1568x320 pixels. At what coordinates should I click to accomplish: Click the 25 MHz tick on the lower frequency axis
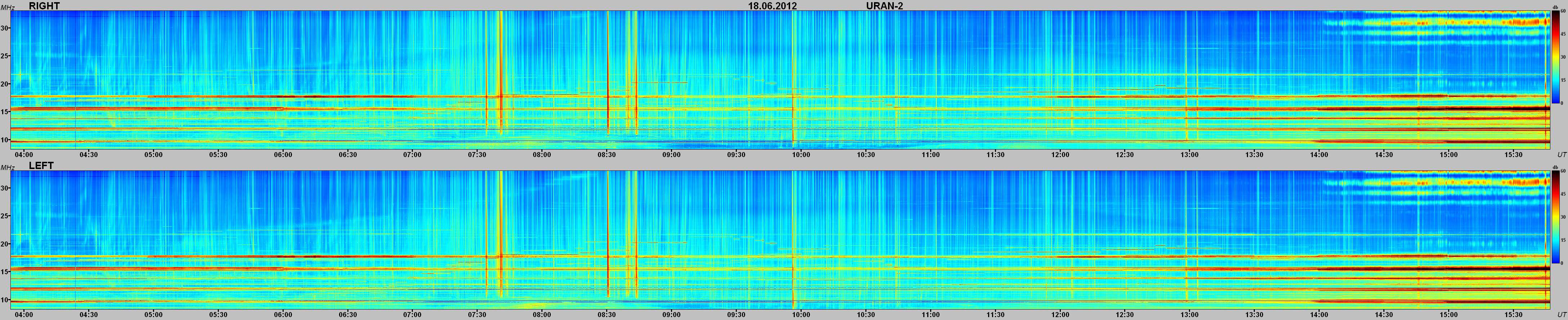click(x=5, y=216)
